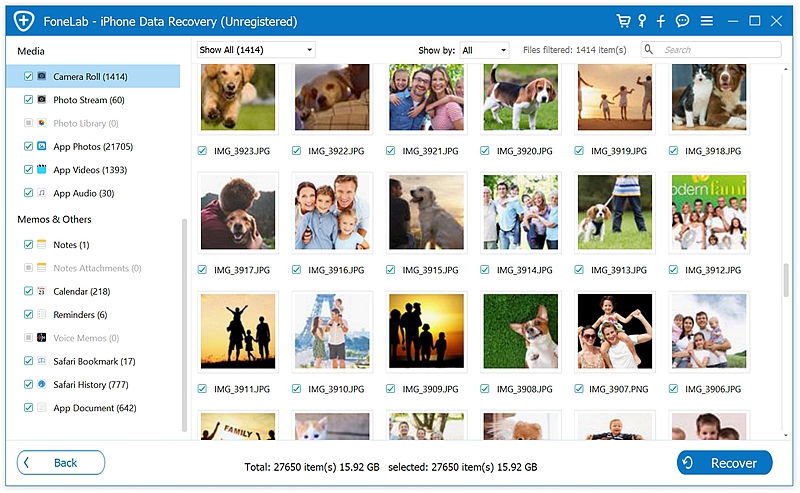Uncheck the Camera Roll checkbox
This screenshot has height=493, width=800.
[x=29, y=76]
